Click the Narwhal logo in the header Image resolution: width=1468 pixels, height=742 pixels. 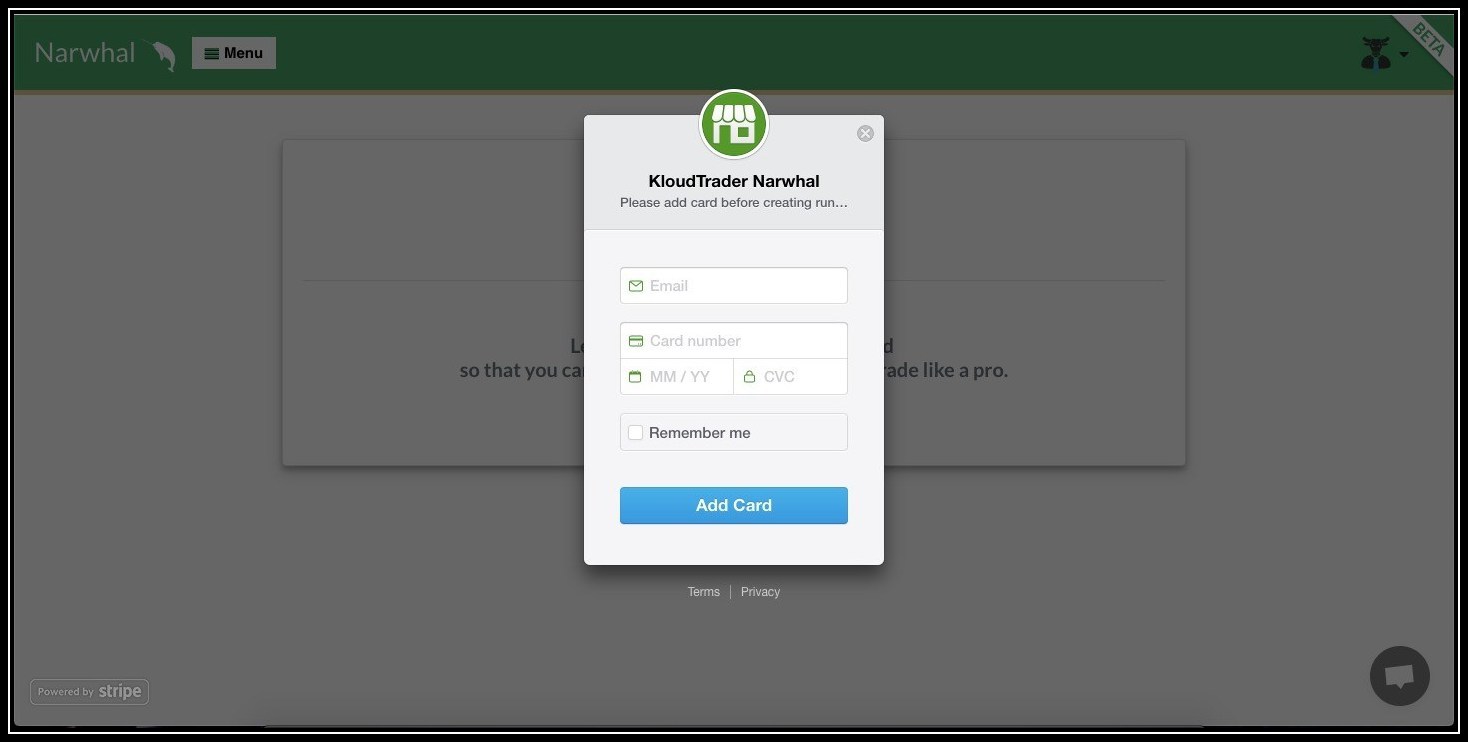tap(105, 54)
